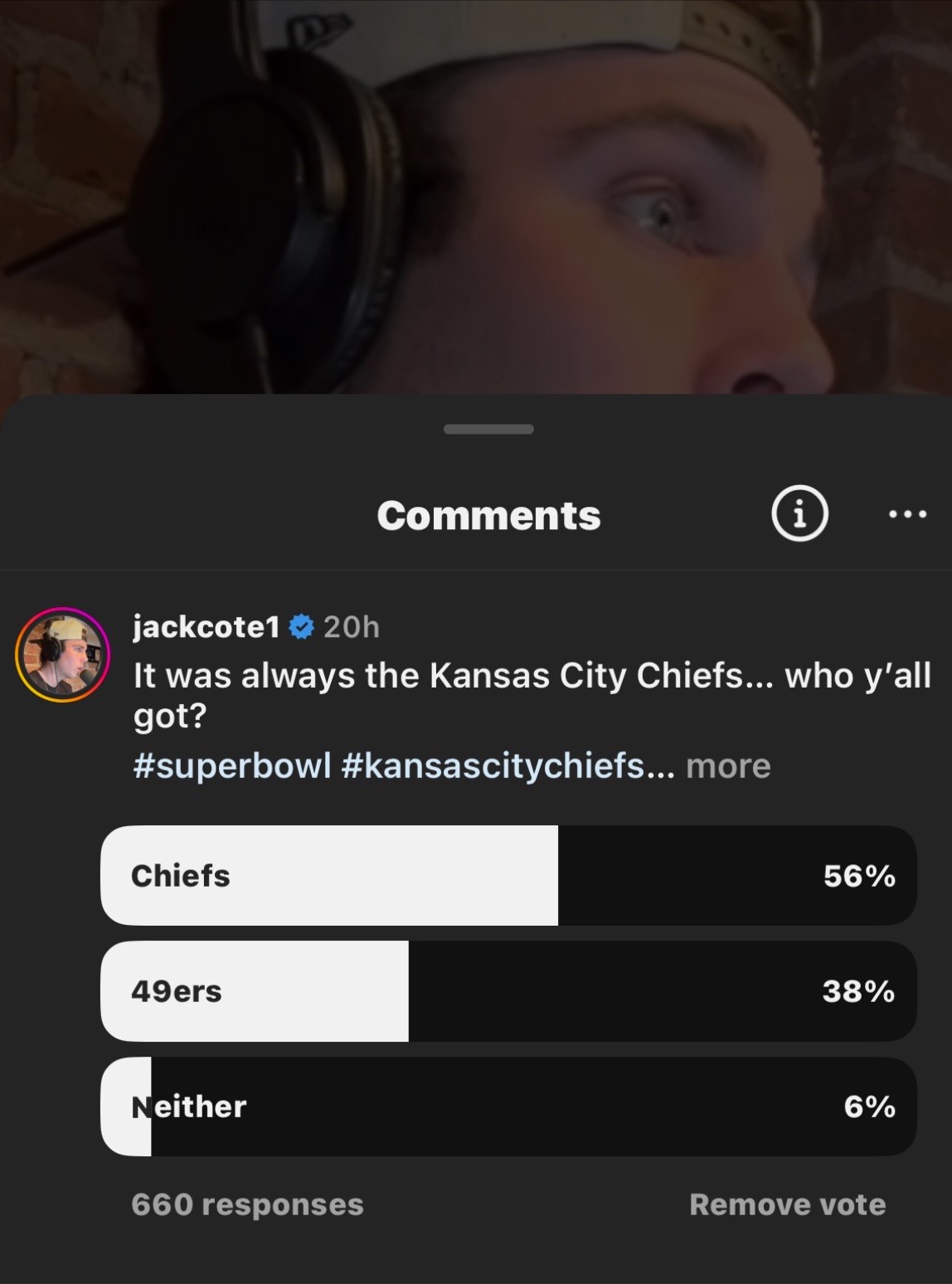Image resolution: width=952 pixels, height=1284 pixels.
Task: Tap the video behind the comments sheet
Action: (x=476, y=197)
